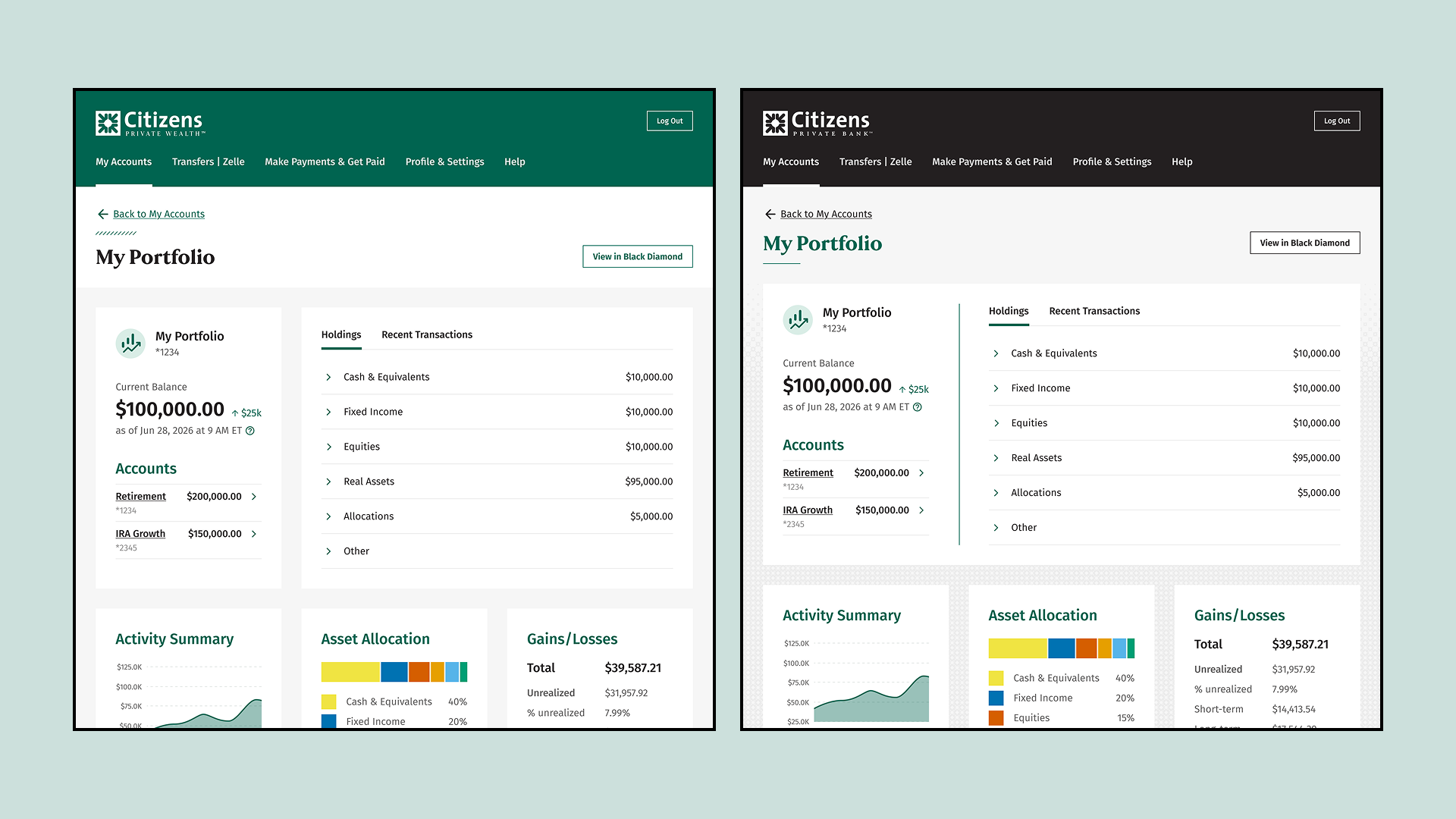Open Transfers | Zelle menu in dark header
The width and height of the screenshot is (1456, 819).
pos(875,162)
